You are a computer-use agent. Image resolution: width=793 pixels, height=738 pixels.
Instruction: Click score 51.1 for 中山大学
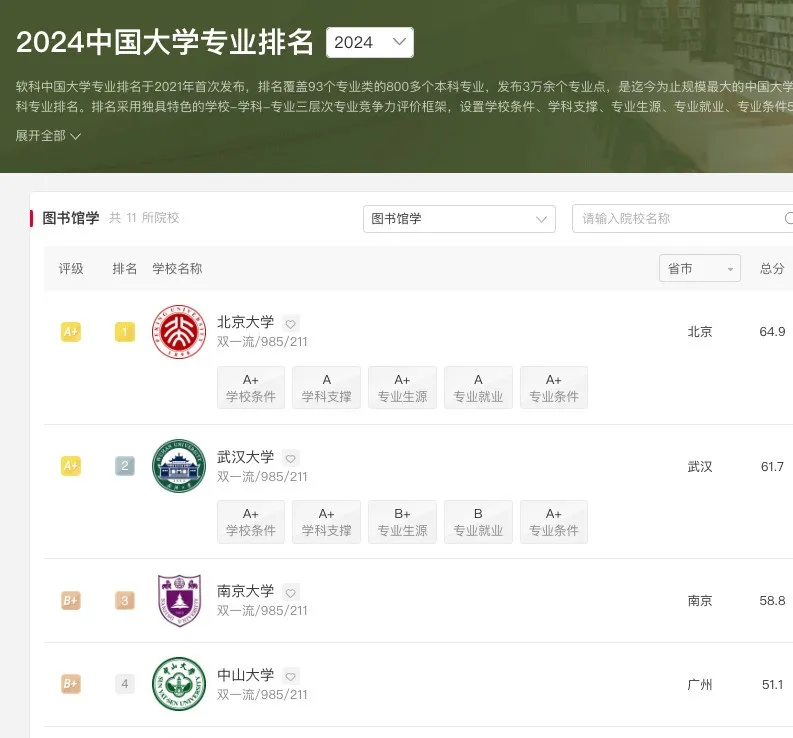pos(772,684)
